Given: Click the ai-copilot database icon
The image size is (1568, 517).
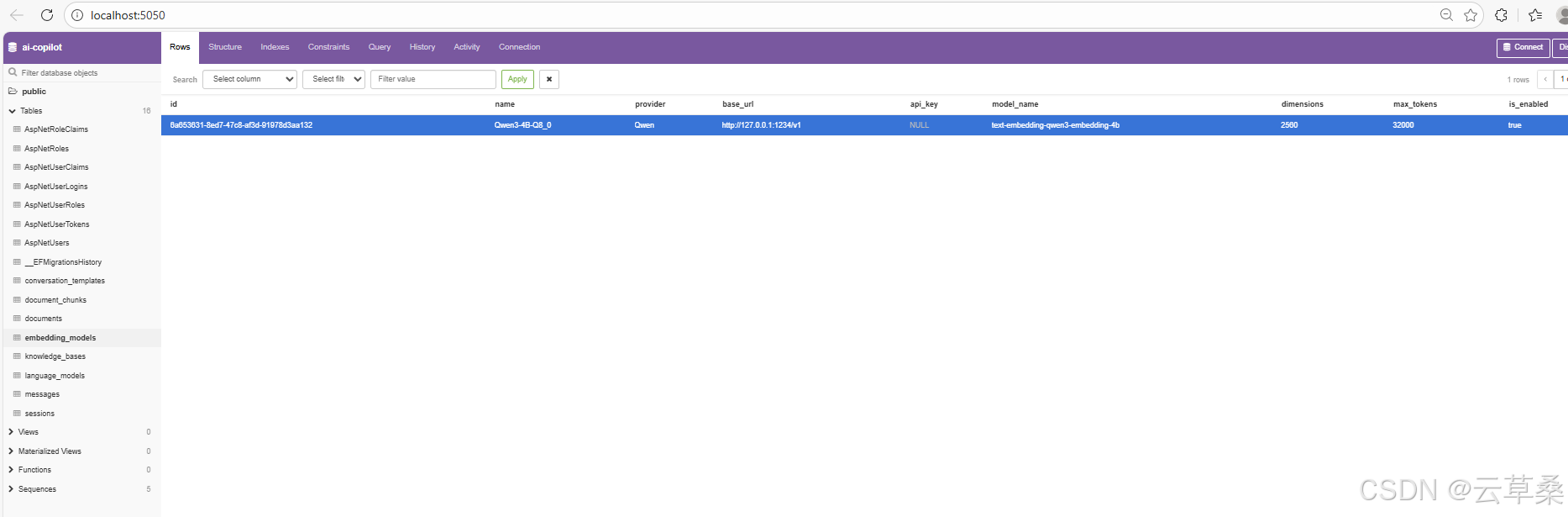Looking at the screenshot, I should (x=13, y=47).
